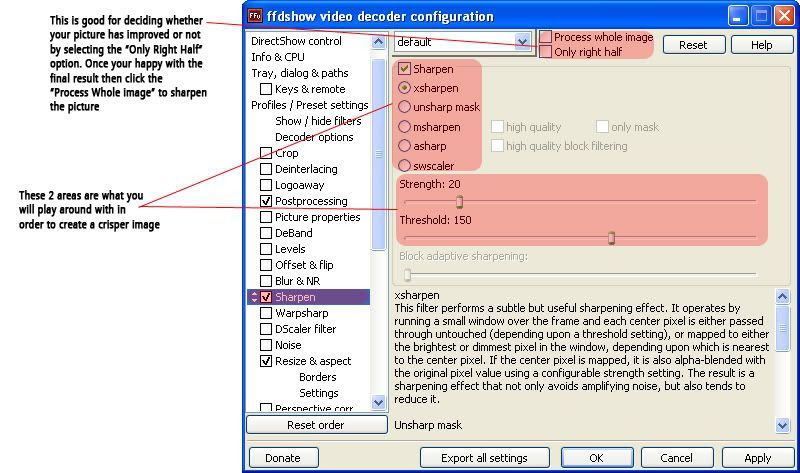This screenshot has width=800, height=473.
Task: Enable Keys & remote checkbox
Action: [x=266, y=89]
